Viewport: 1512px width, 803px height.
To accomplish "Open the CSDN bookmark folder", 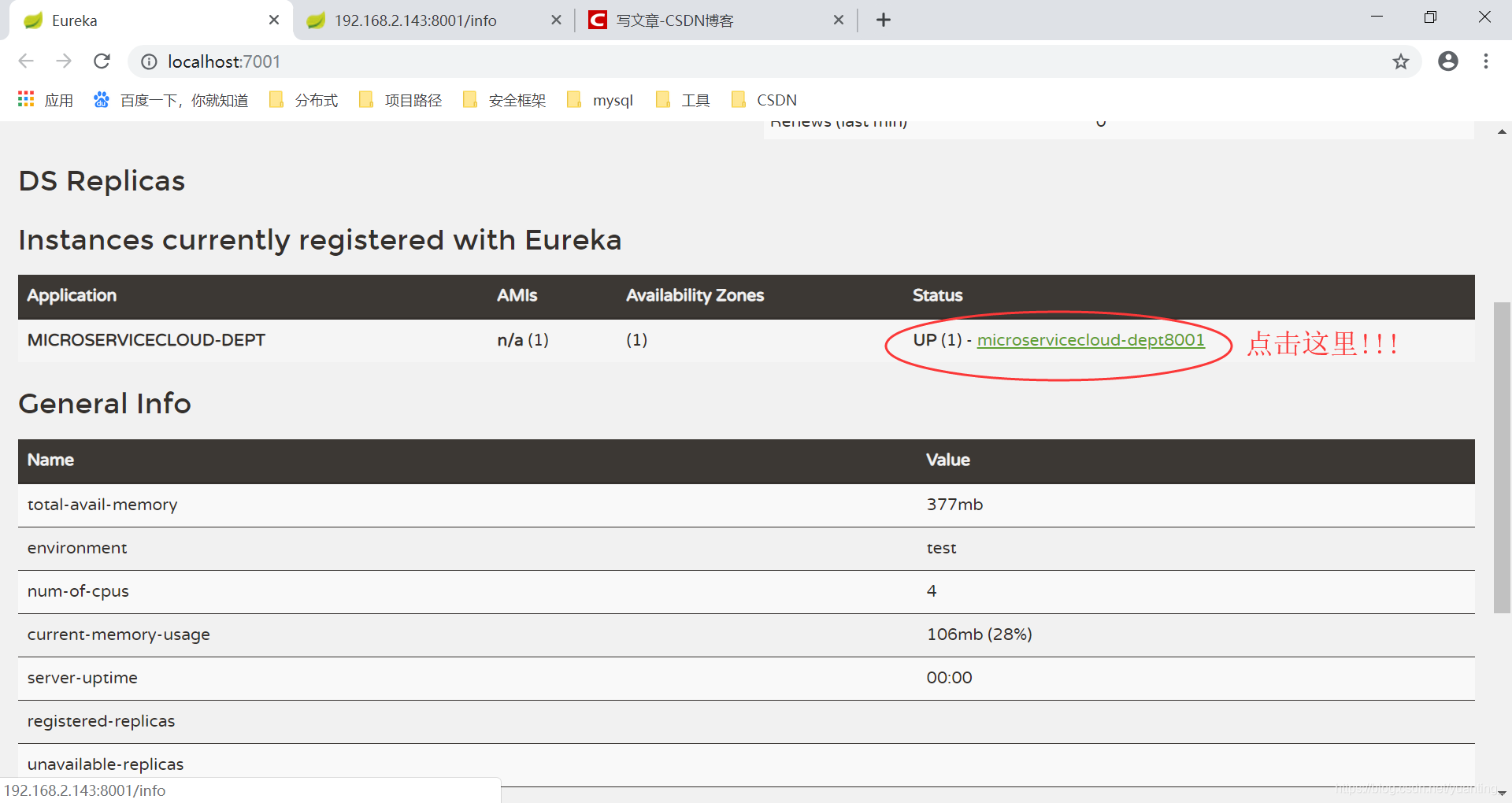I will click(x=764, y=100).
